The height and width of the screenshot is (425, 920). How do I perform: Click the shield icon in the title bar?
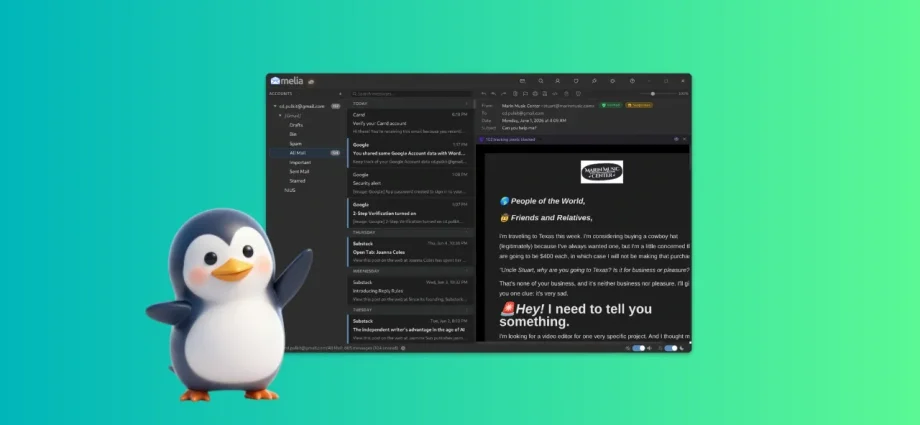[x=576, y=81]
